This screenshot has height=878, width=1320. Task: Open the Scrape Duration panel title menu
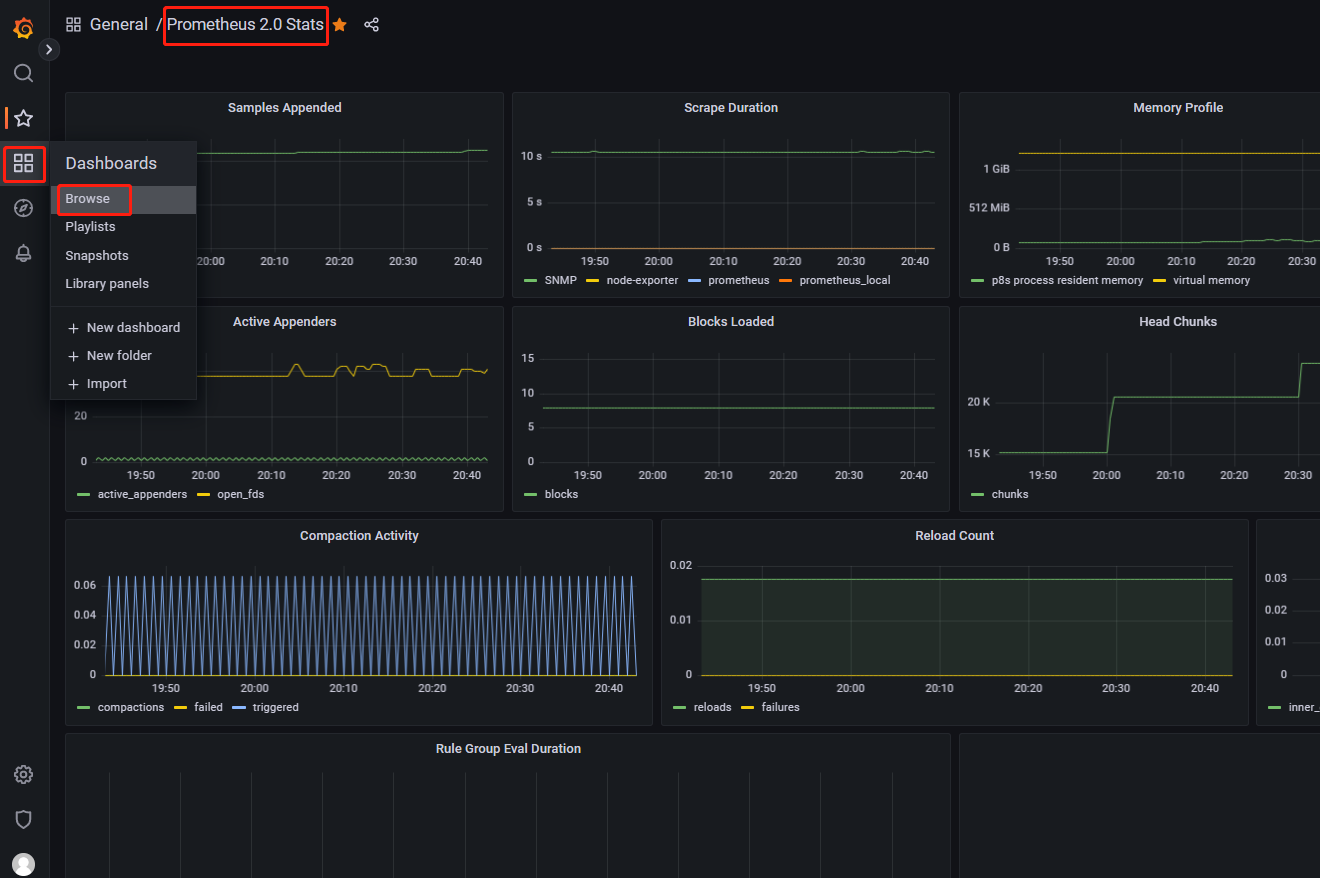731,108
